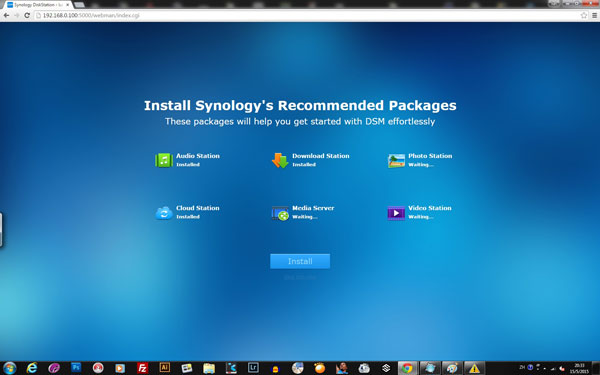This screenshot has height=375, width=600.
Task: Click the Installed status under Audio Station
Action: tap(188, 165)
